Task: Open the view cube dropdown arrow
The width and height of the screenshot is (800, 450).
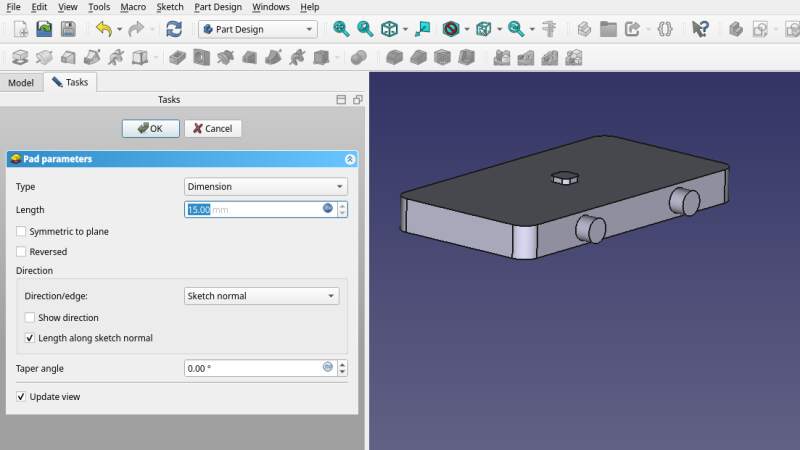Action: pyautogui.click(x=405, y=29)
